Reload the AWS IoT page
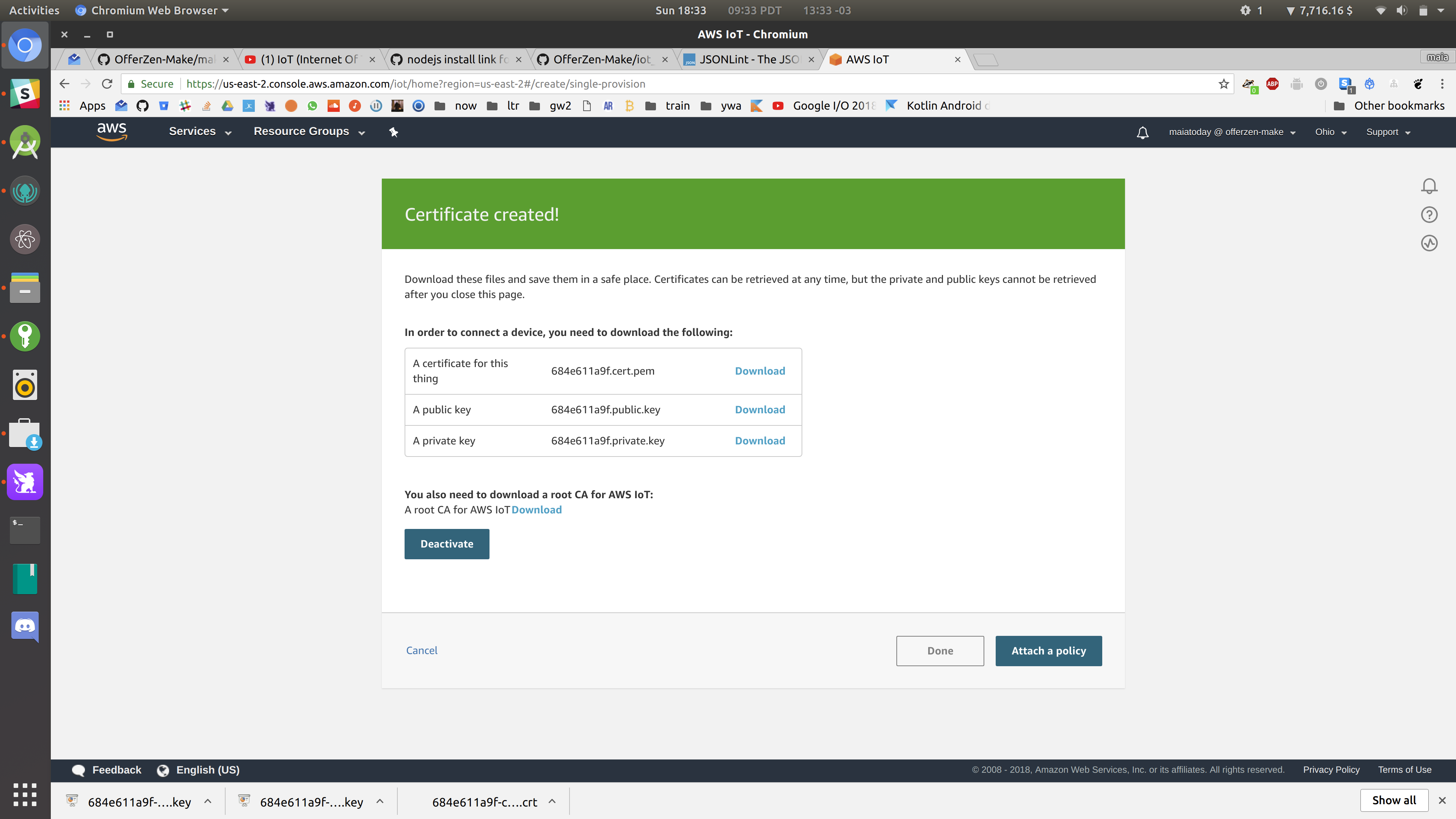The image size is (1456, 819). [107, 84]
